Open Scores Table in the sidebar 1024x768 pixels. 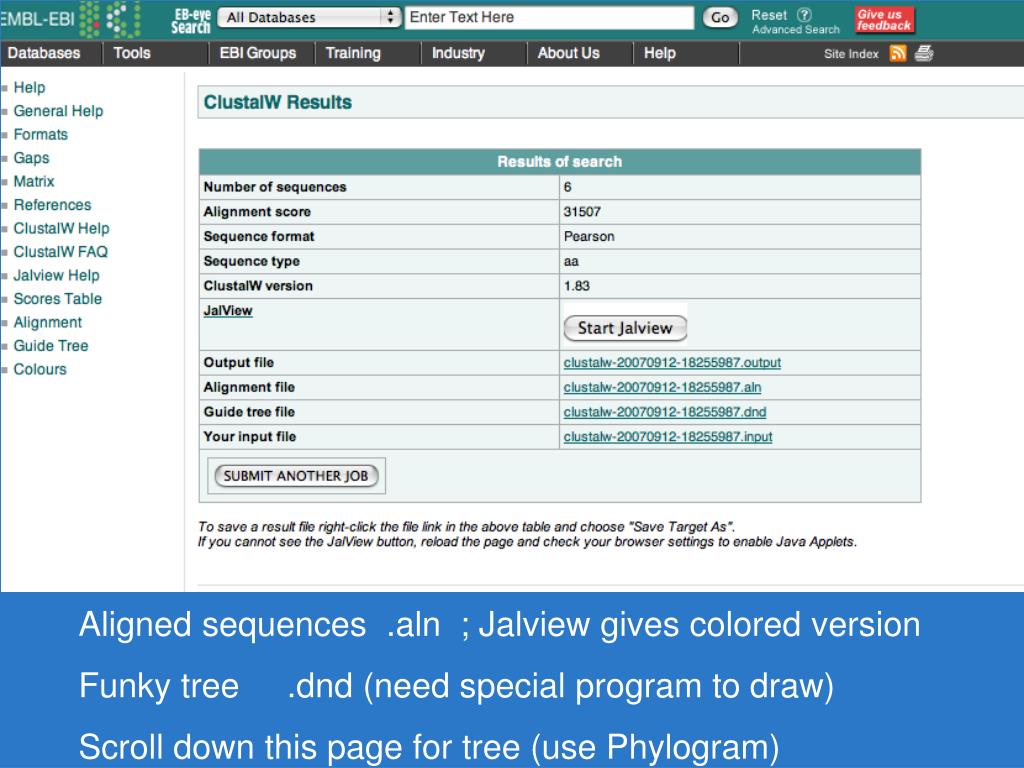57,299
